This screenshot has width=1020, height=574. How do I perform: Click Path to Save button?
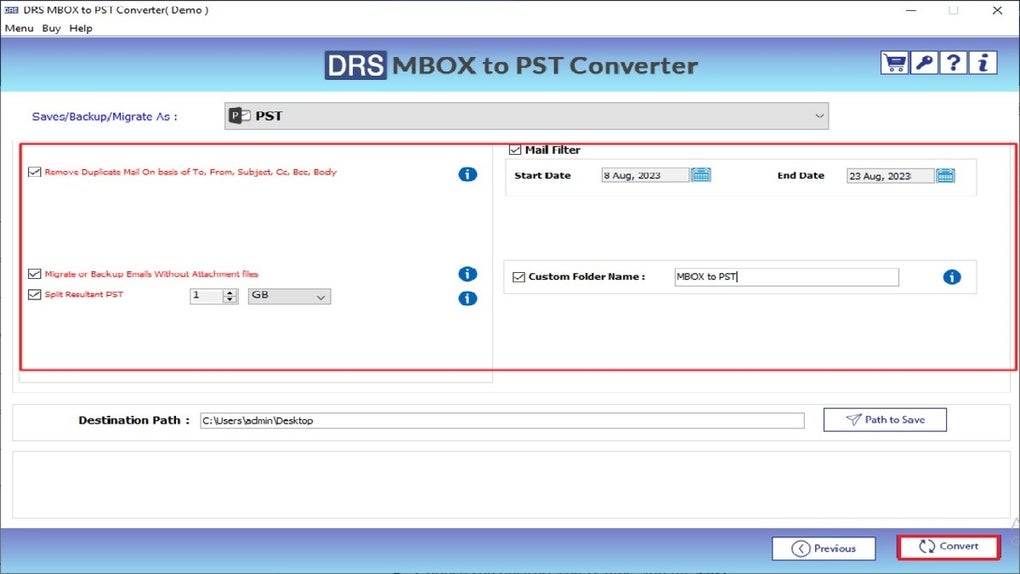885,420
